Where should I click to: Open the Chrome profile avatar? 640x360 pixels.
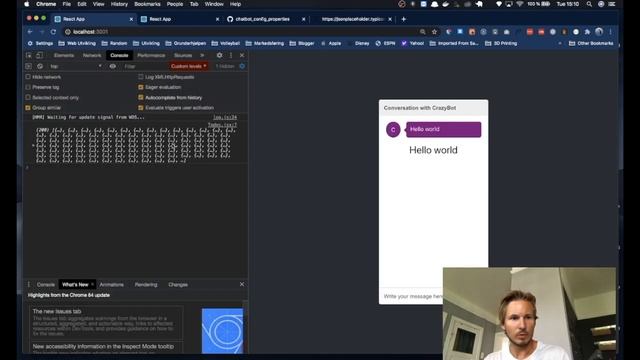599,31
